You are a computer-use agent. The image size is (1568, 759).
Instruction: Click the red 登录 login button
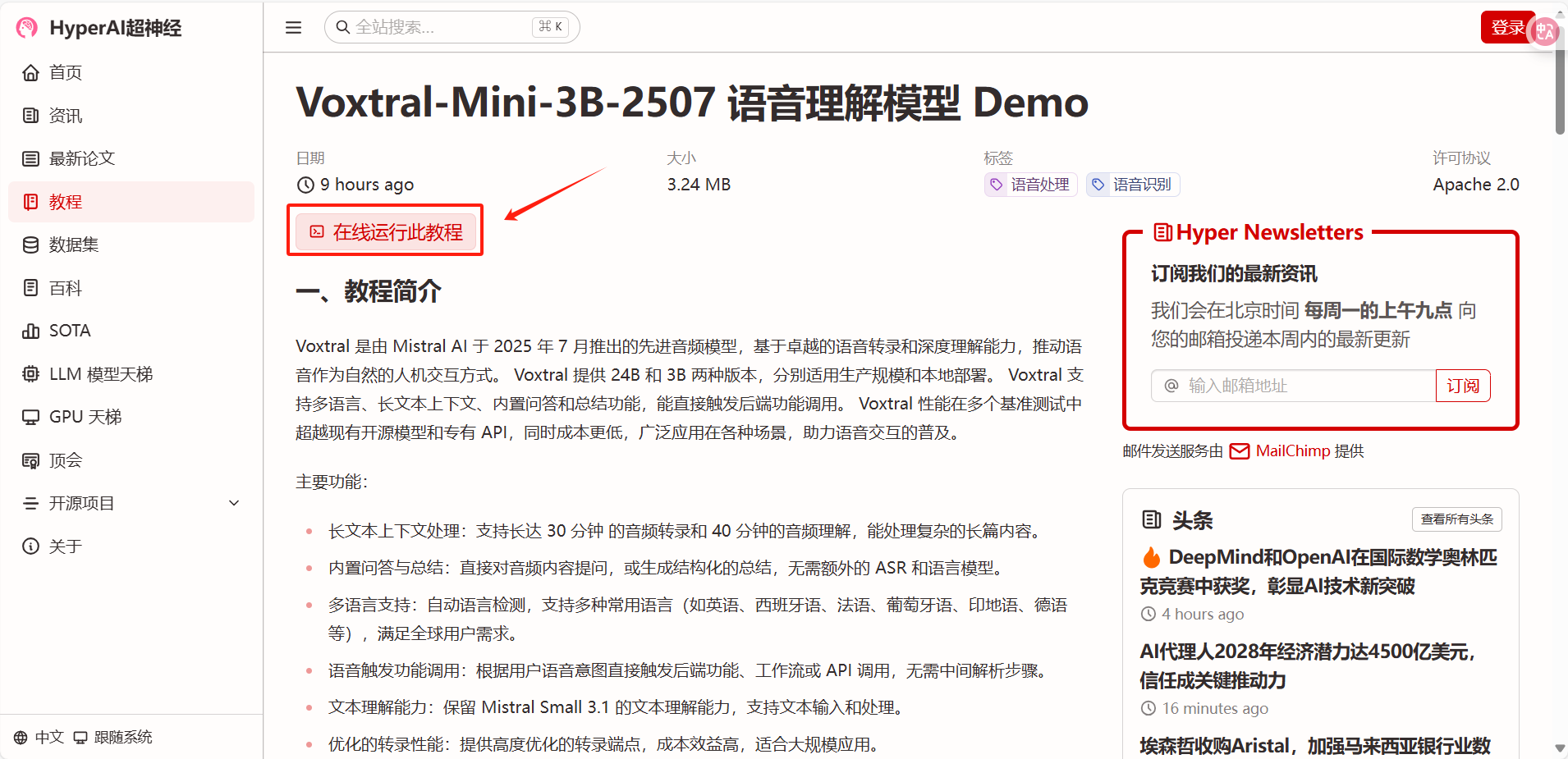(x=1506, y=28)
